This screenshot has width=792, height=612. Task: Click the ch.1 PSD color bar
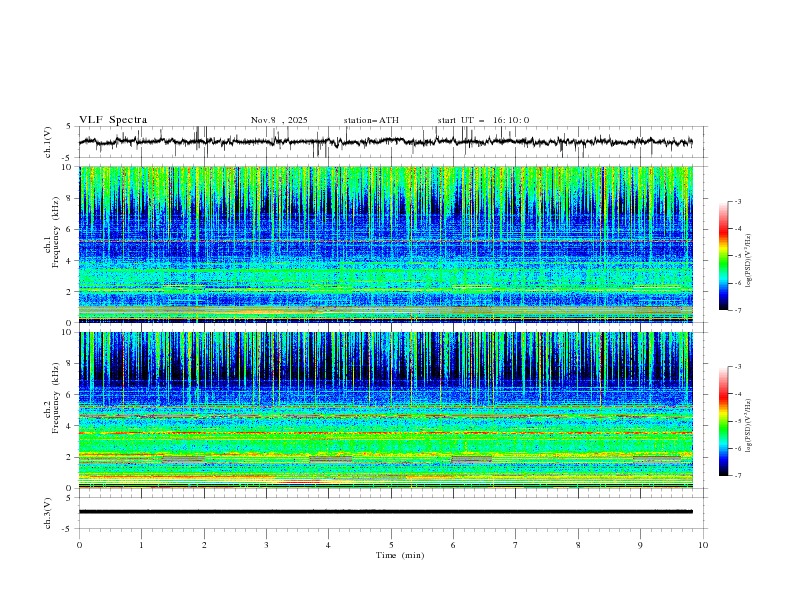coord(723,256)
